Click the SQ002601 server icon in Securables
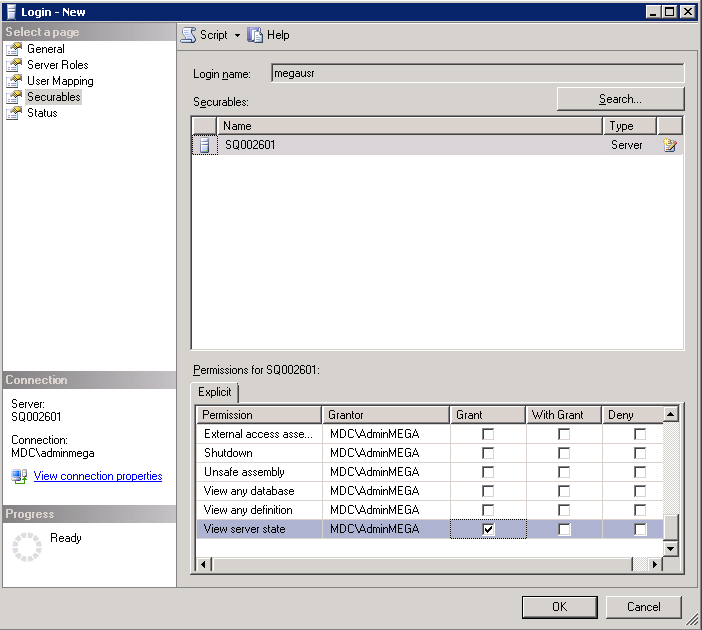This screenshot has height=630, width=702. click(x=204, y=145)
